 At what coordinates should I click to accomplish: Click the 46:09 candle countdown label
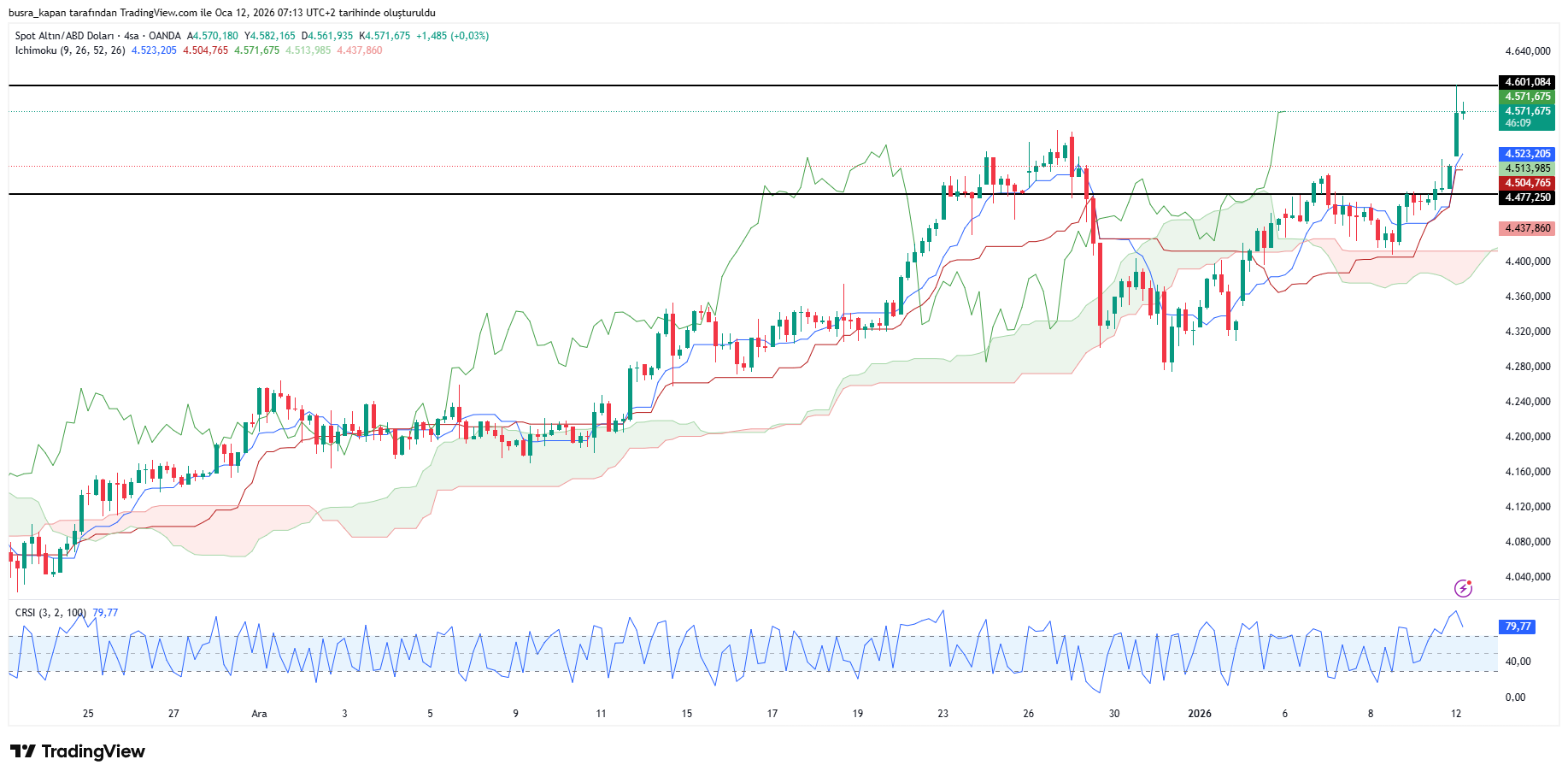pos(1518,123)
